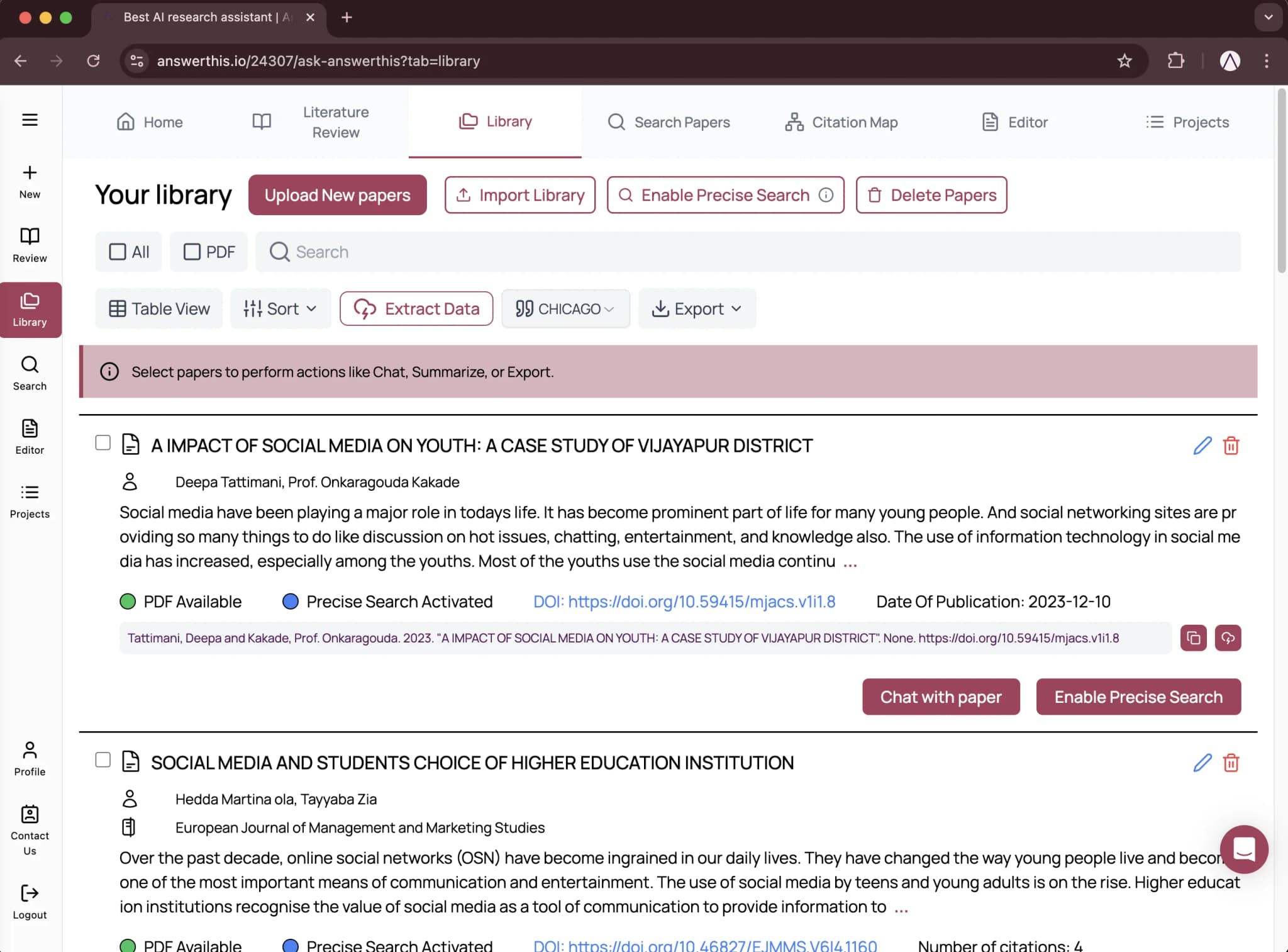Click Delete Papers button
This screenshot has height=952, width=1288.
click(931, 195)
